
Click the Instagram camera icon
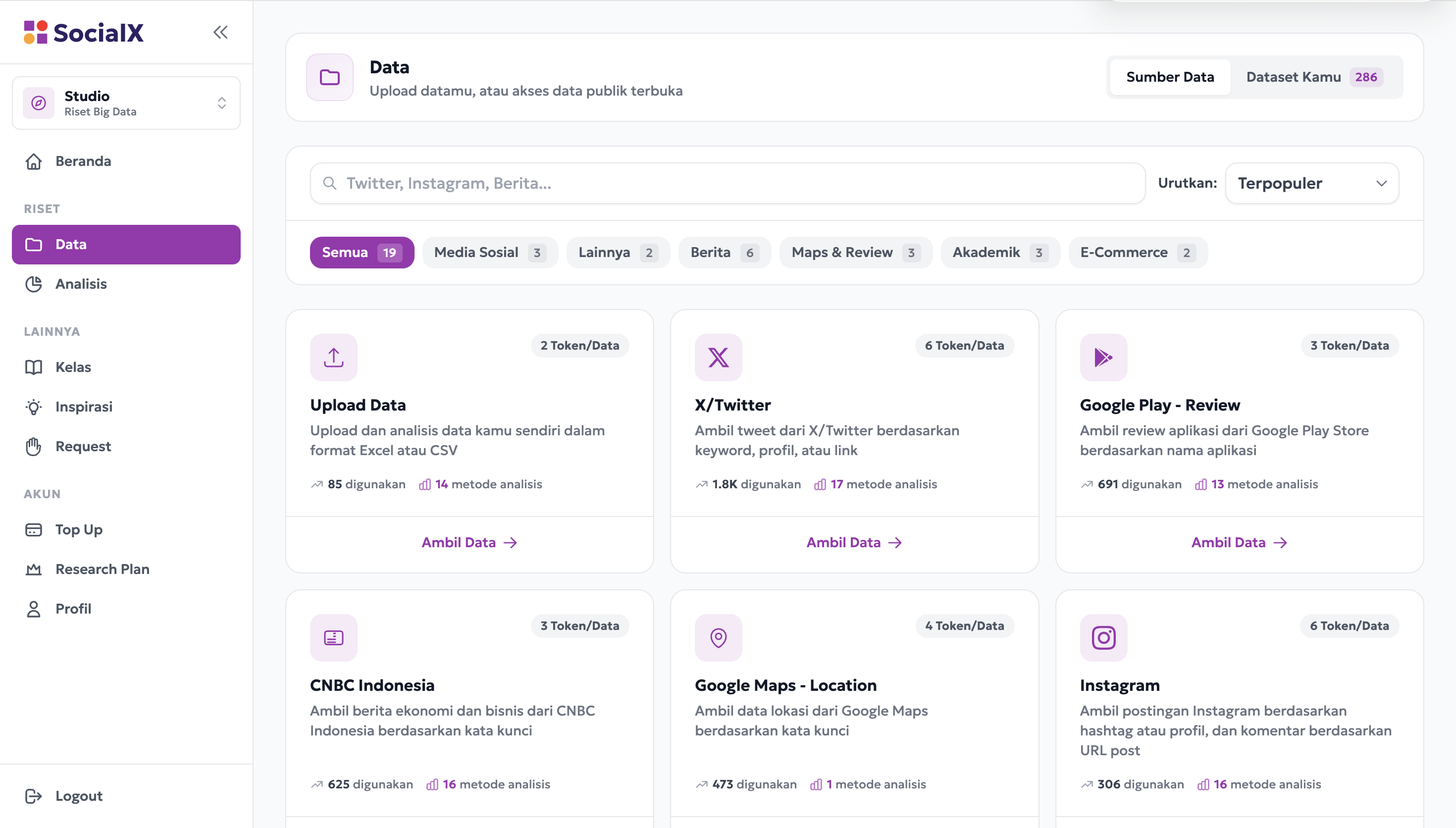[x=1103, y=637]
